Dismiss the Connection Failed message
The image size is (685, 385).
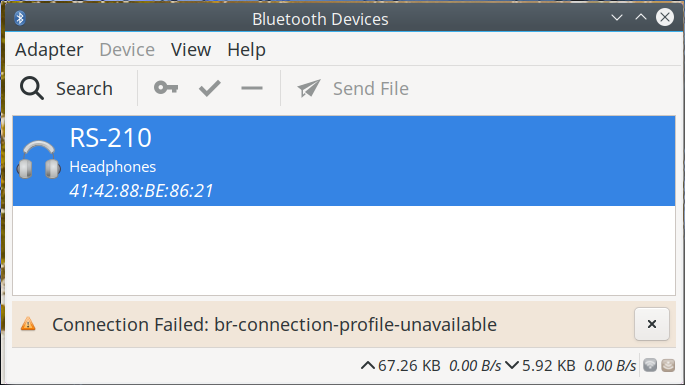tap(652, 324)
